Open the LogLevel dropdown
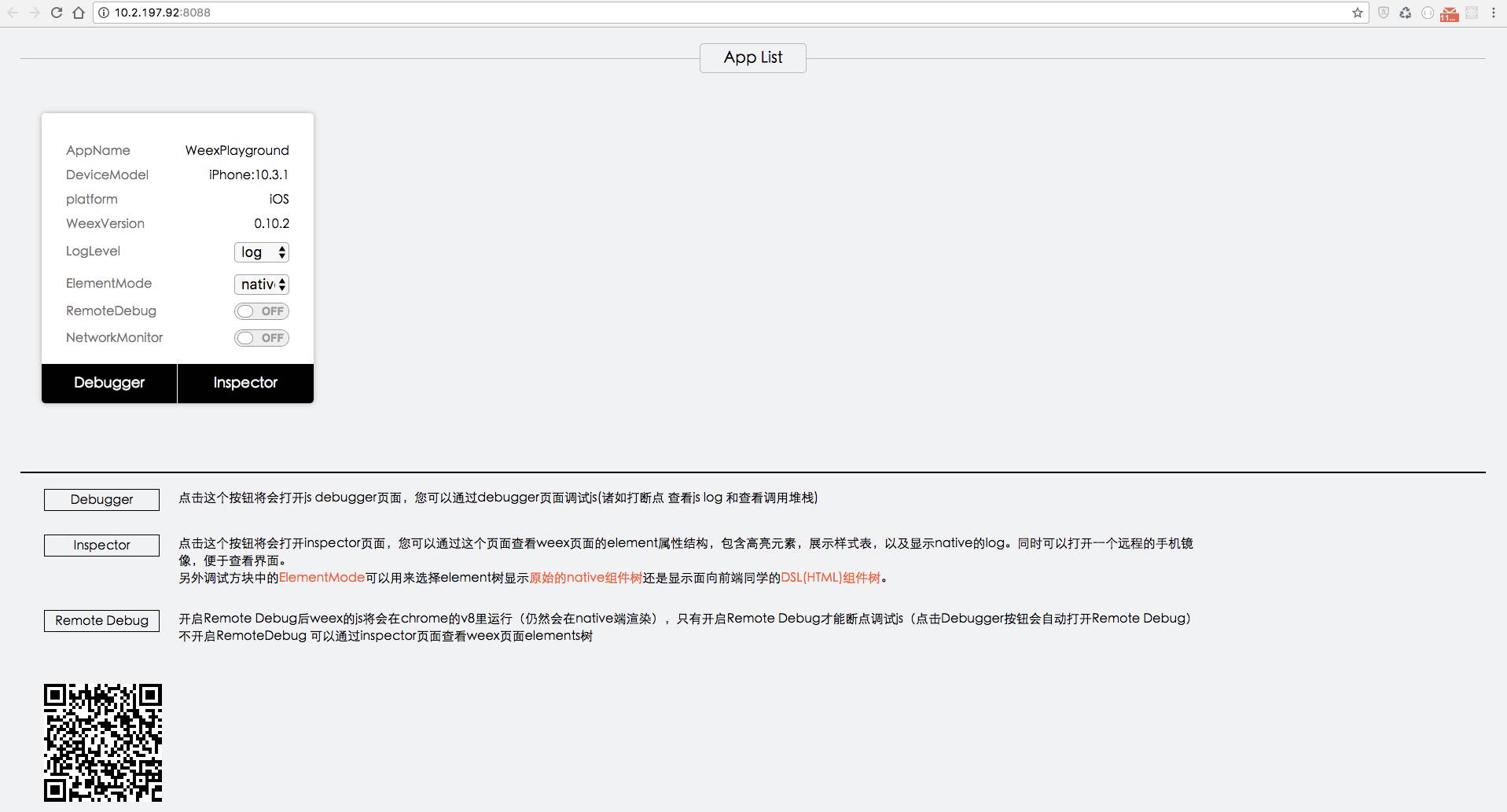Image resolution: width=1507 pixels, height=812 pixels. point(262,252)
